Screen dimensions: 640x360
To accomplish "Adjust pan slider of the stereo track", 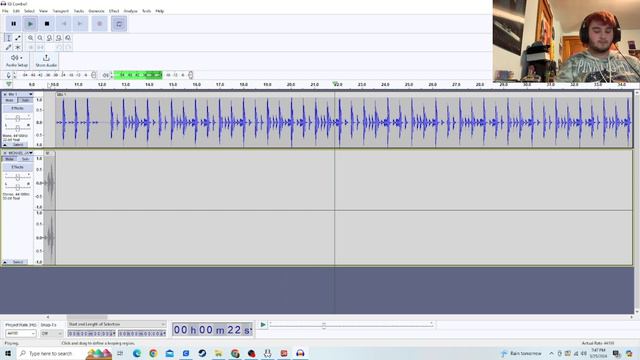I will pyautogui.click(x=18, y=187).
